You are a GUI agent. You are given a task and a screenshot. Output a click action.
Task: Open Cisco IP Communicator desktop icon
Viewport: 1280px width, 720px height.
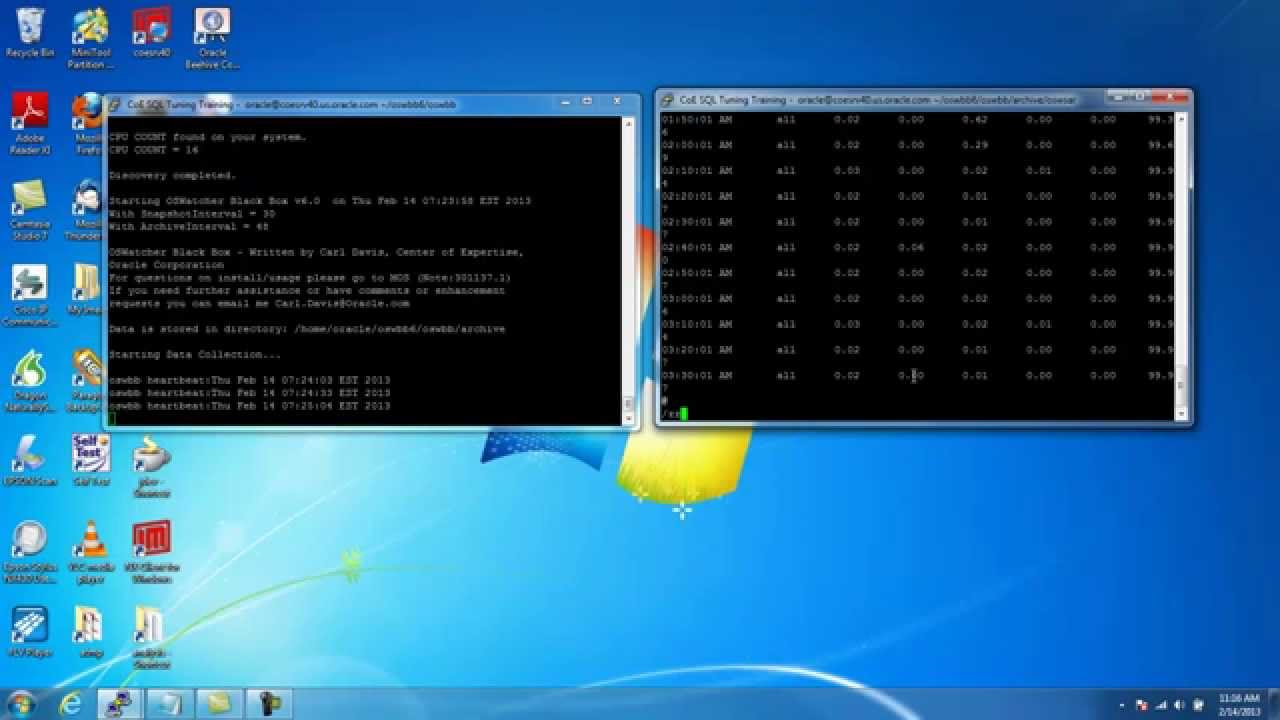pos(30,295)
